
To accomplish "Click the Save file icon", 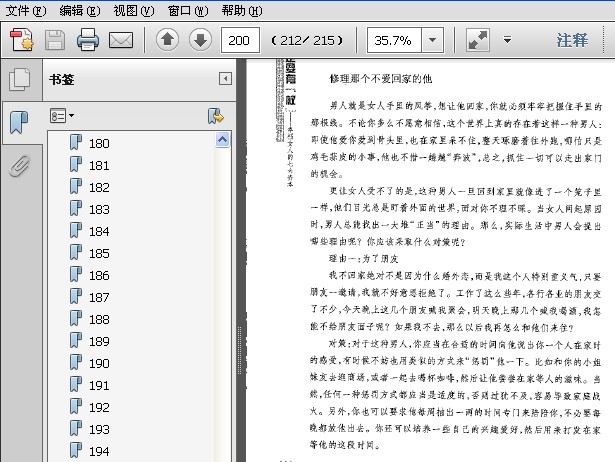I will pyautogui.click(x=54, y=41).
